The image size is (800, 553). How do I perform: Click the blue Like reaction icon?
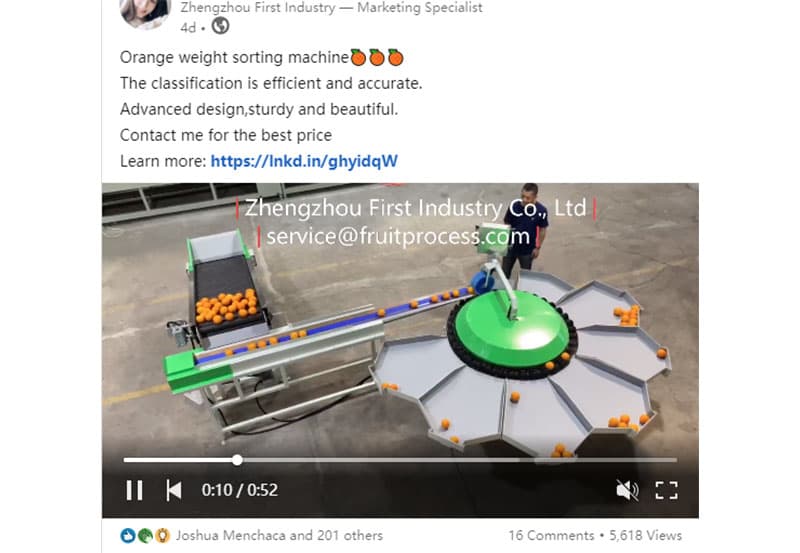pos(128,535)
